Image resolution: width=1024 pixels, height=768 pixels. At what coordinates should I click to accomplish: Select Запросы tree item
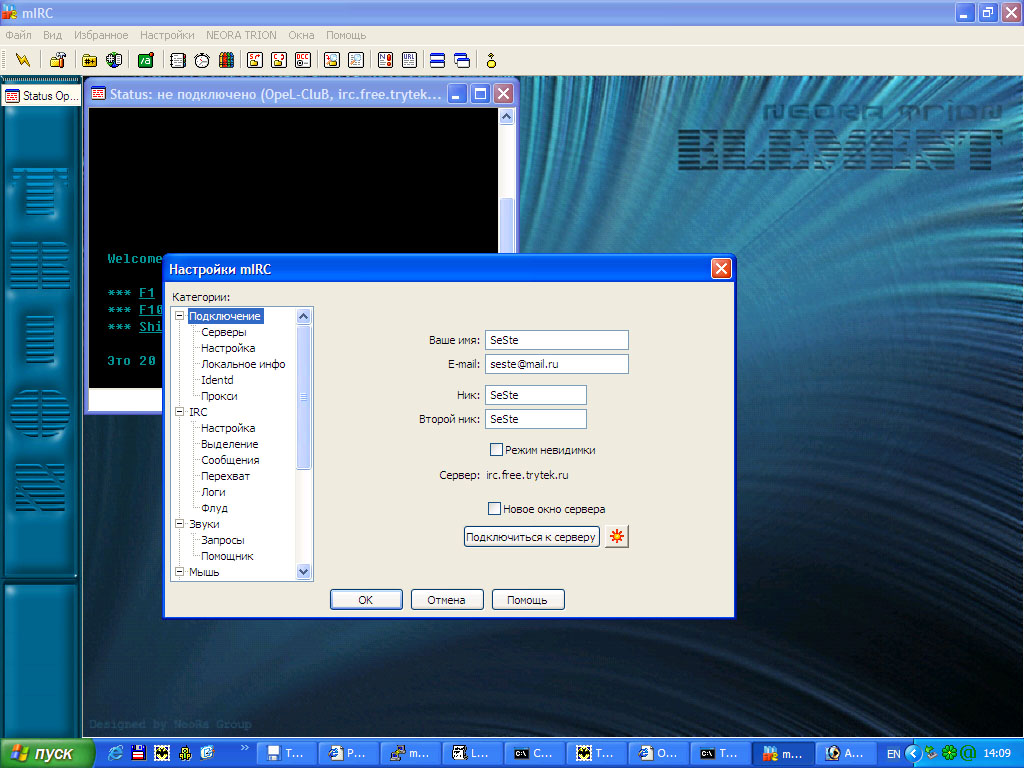click(223, 540)
